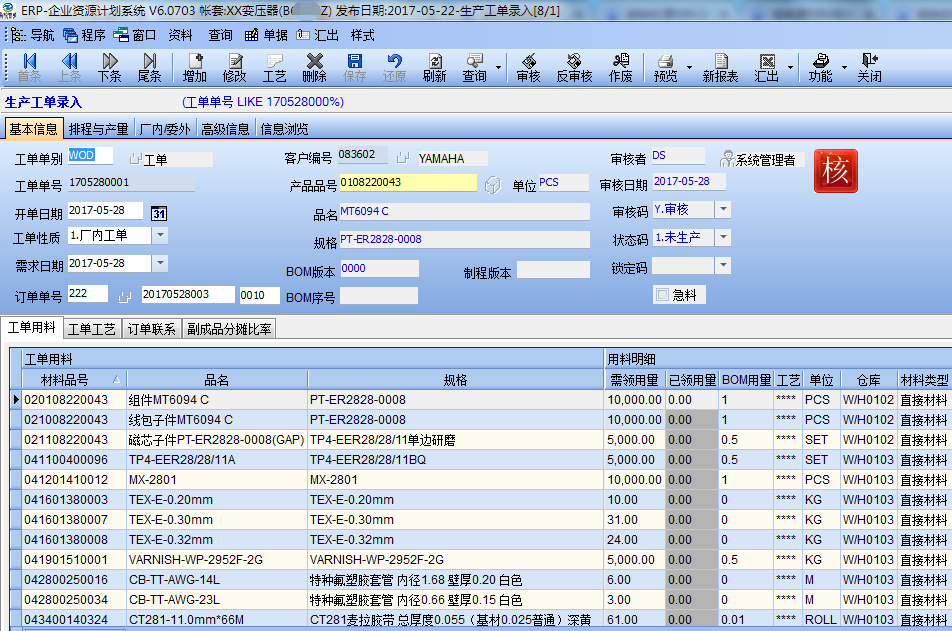Open the 功能 function toolbar icon
This screenshot has width=952, height=631.
(x=821, y=67)
